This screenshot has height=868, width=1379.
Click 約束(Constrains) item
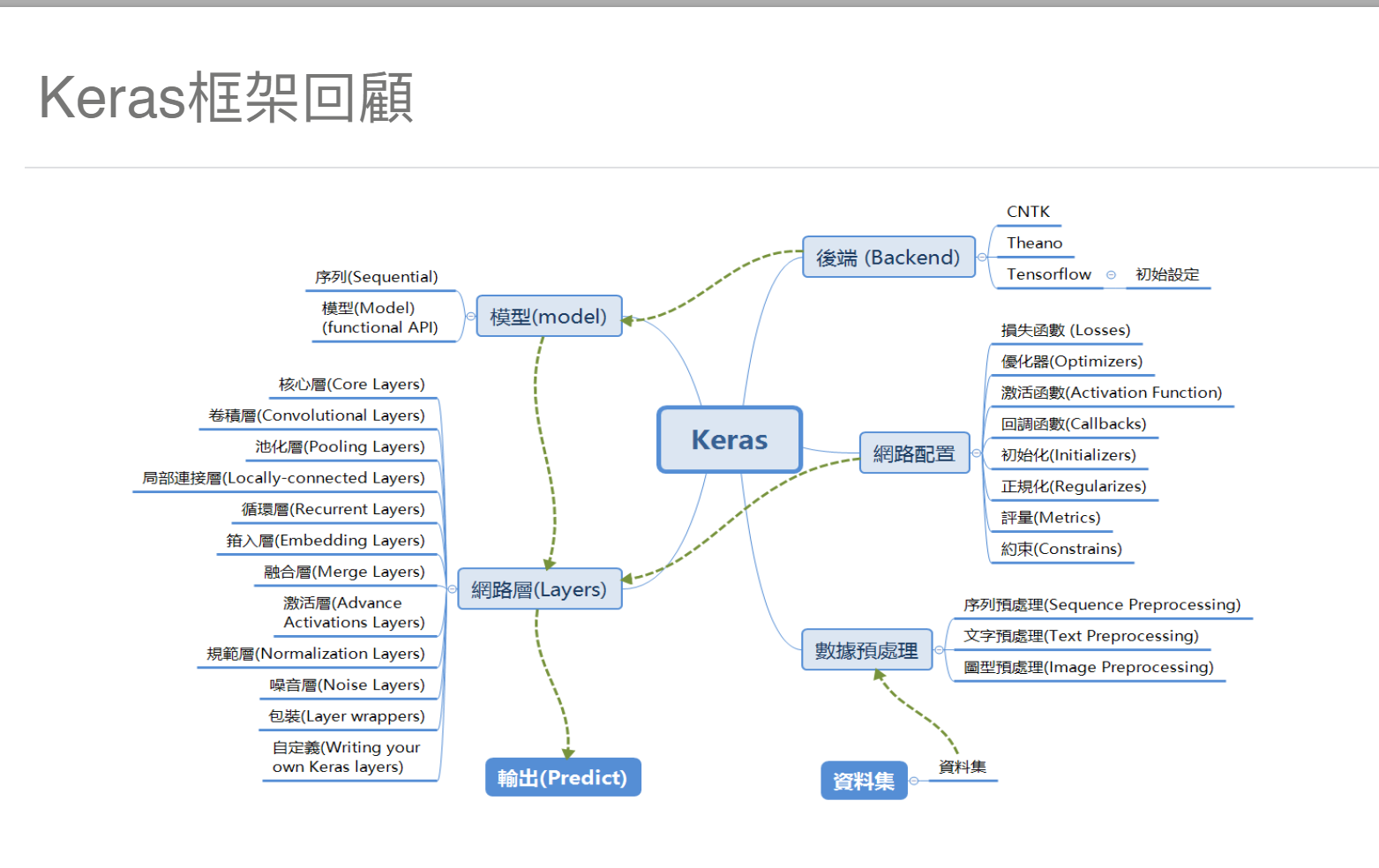[x=1060, y=549]
